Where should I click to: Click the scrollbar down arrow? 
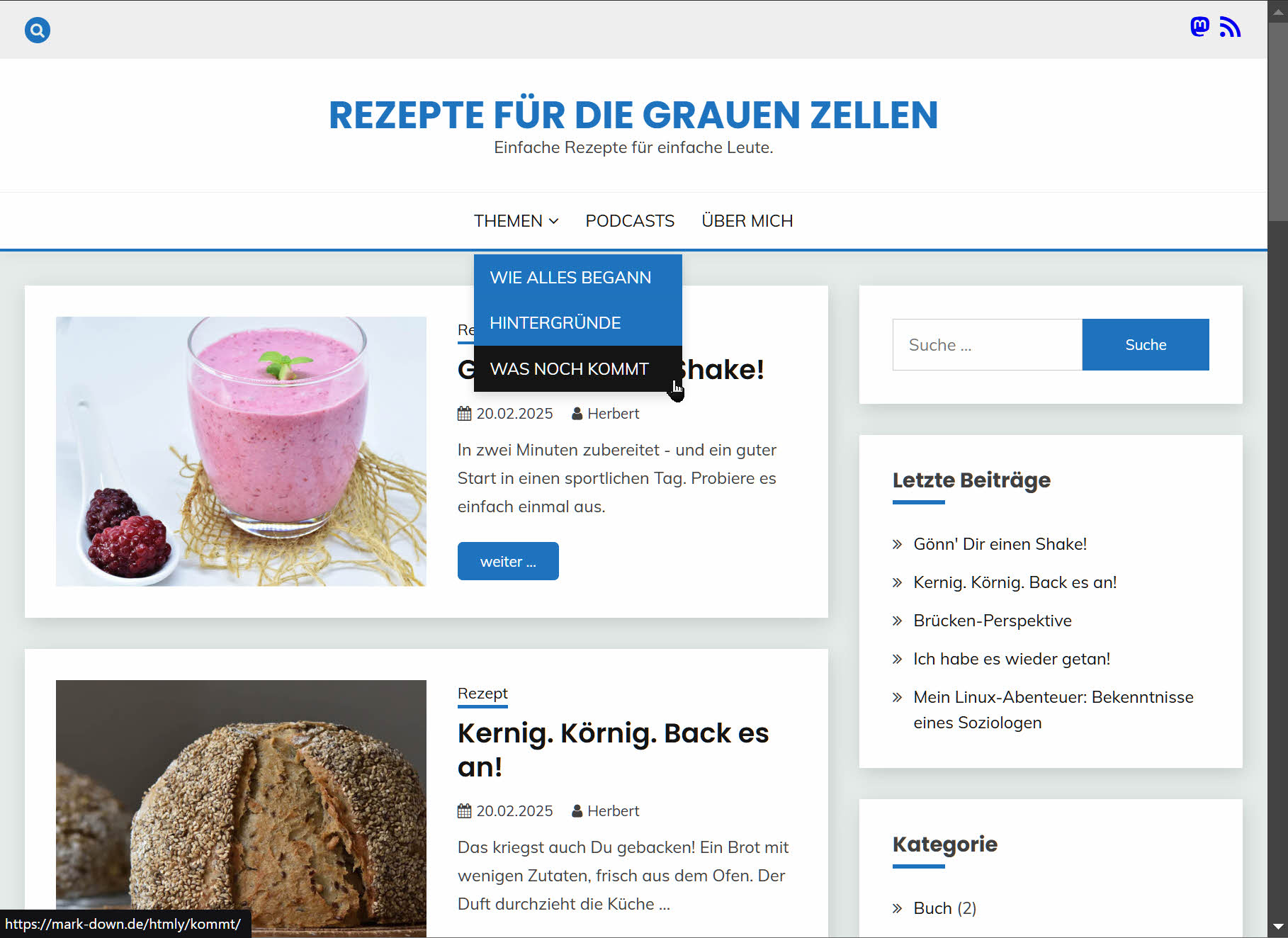click(1278, 927)
